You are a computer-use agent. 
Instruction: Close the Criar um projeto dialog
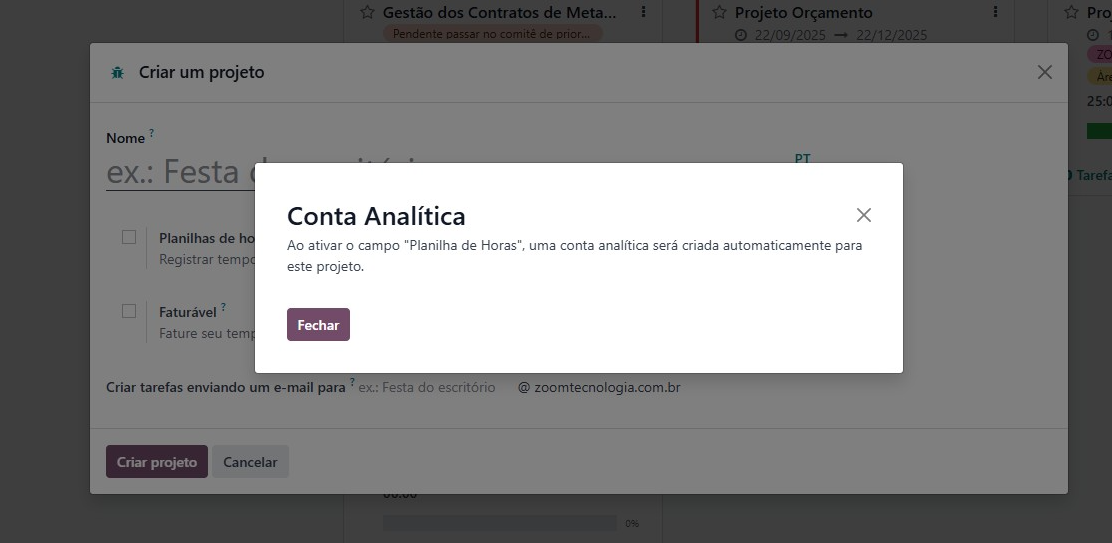click(1044, 72)
